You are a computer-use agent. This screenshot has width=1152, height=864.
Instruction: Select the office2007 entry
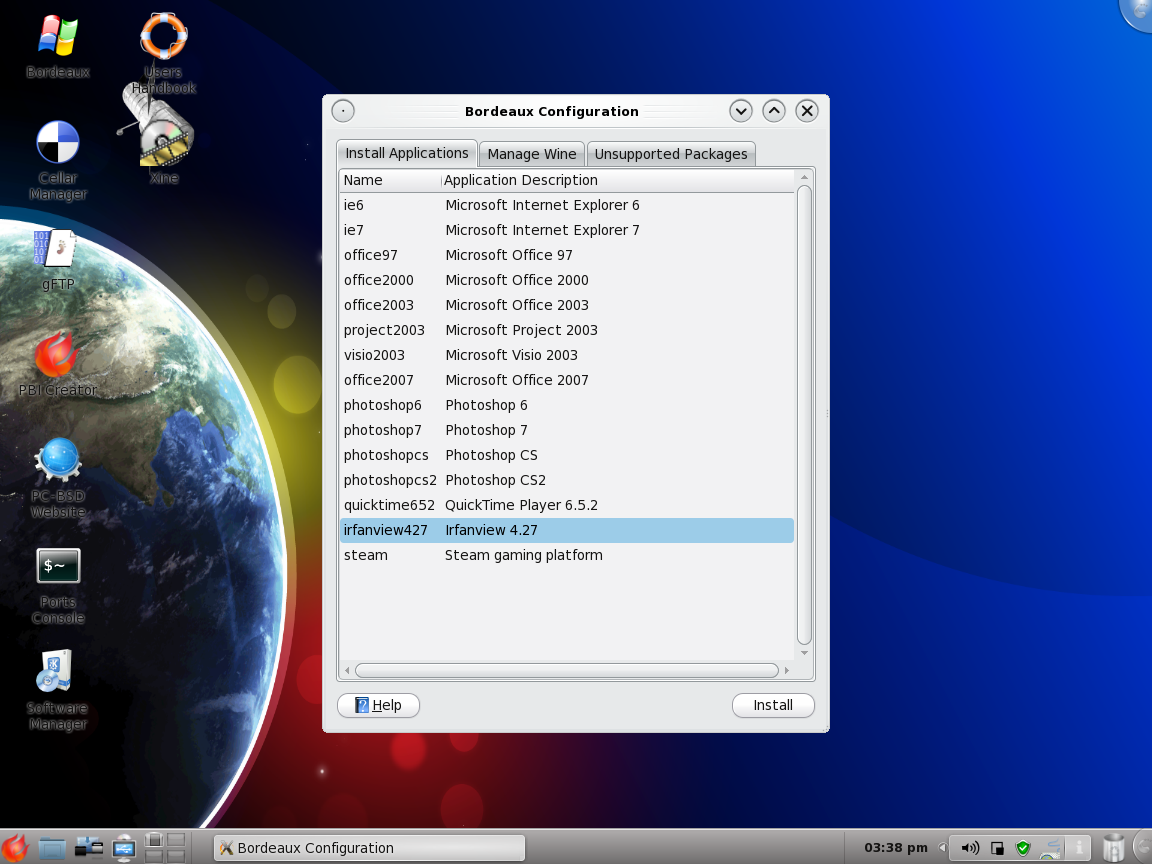pyautogui.click(x=566, y=380)
